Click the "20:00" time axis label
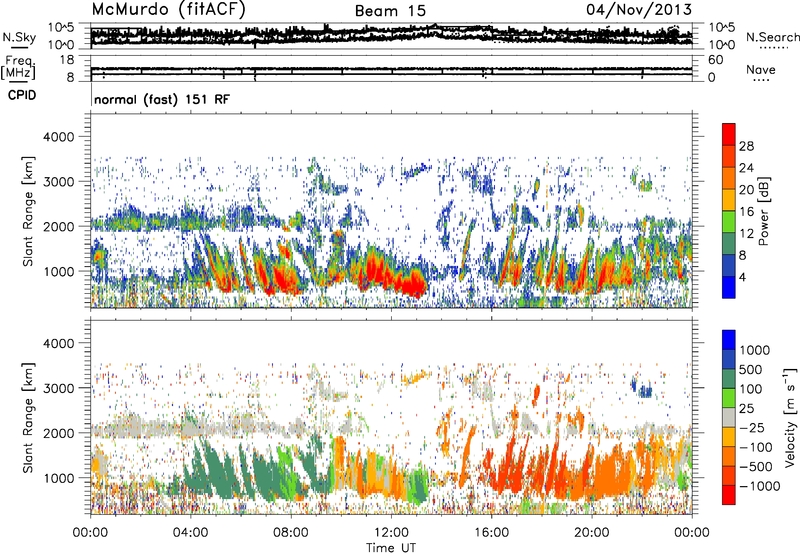The height and width of the screenshot is (554, 800). tap(591, 533)
